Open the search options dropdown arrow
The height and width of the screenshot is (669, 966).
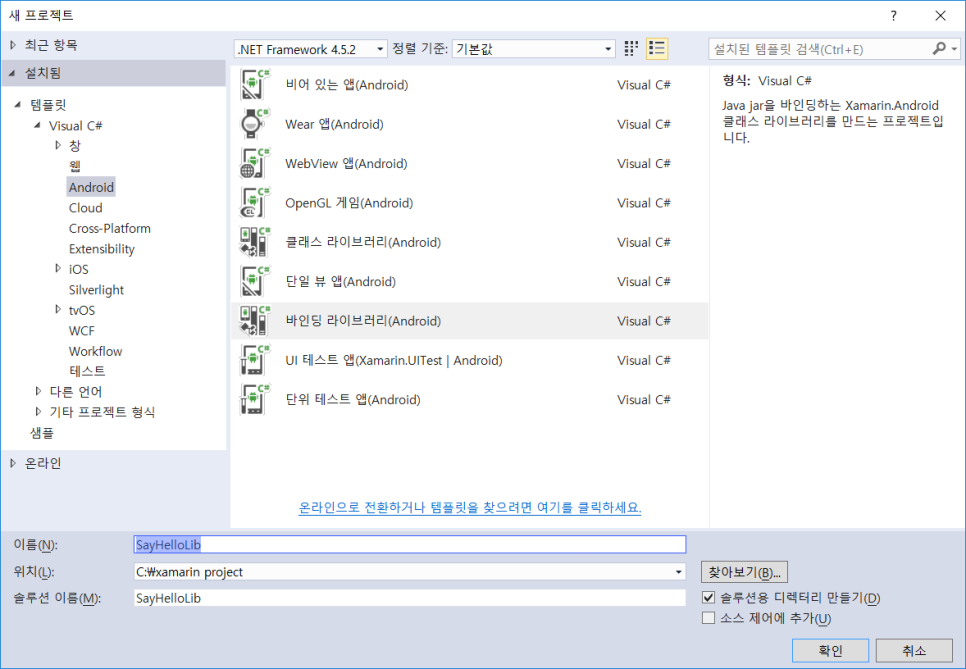point(954,49)
